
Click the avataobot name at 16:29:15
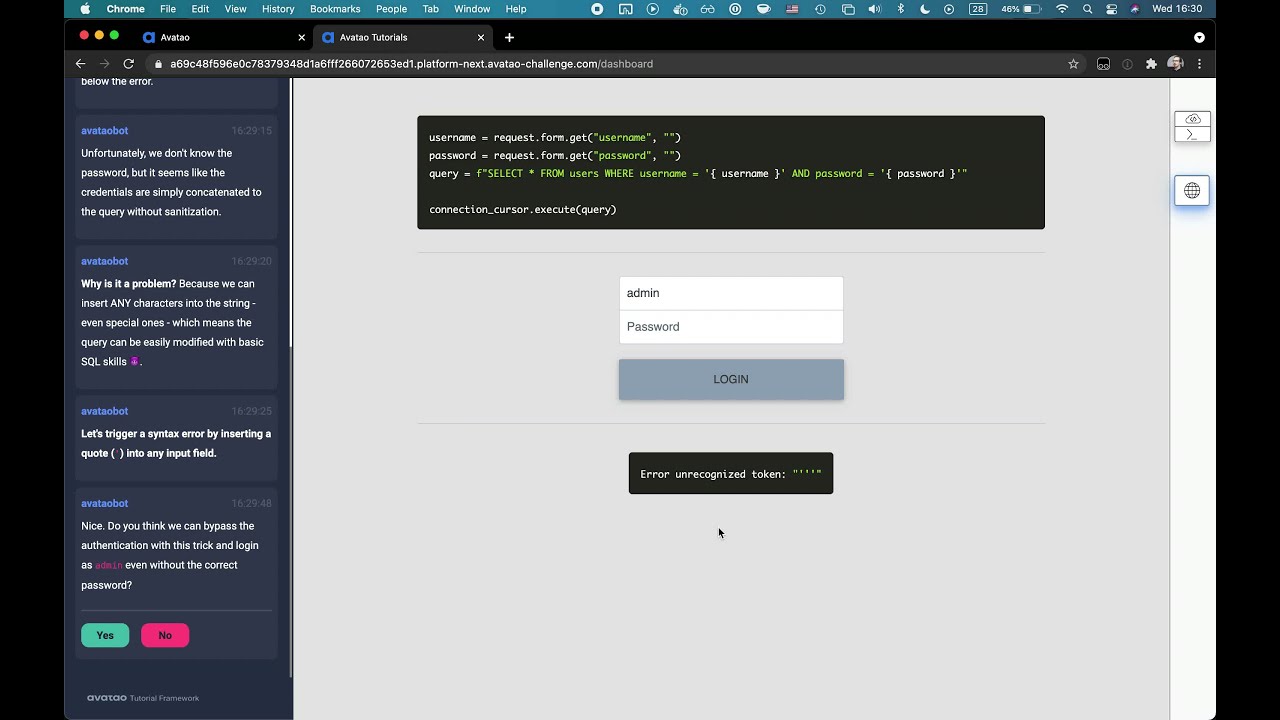[x=105, y=131]
